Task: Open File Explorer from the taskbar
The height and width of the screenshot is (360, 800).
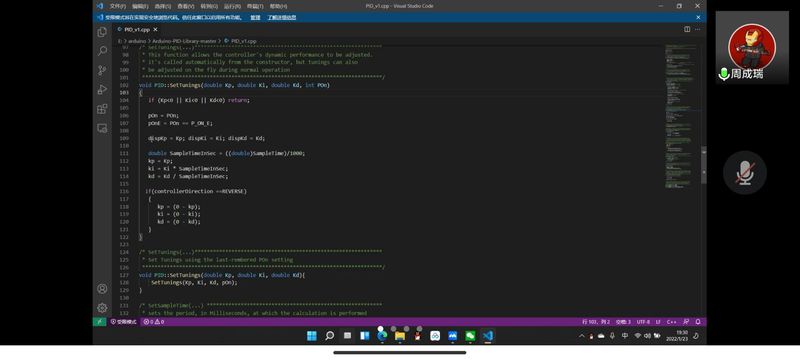Action: pos(399,336)
